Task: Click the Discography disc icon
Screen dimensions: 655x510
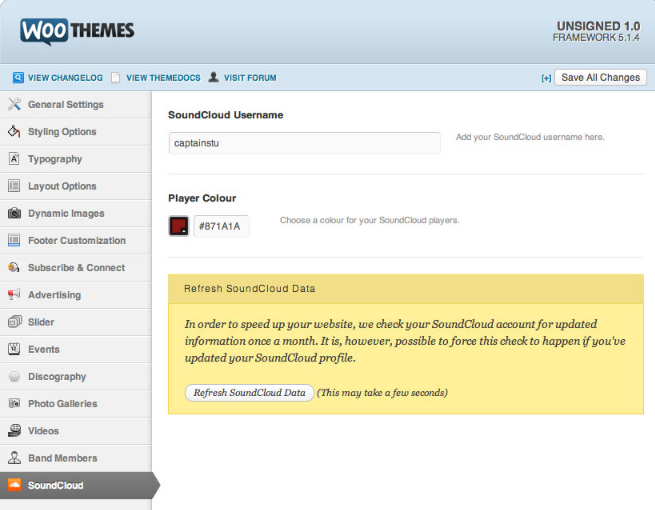Action: 14,376
